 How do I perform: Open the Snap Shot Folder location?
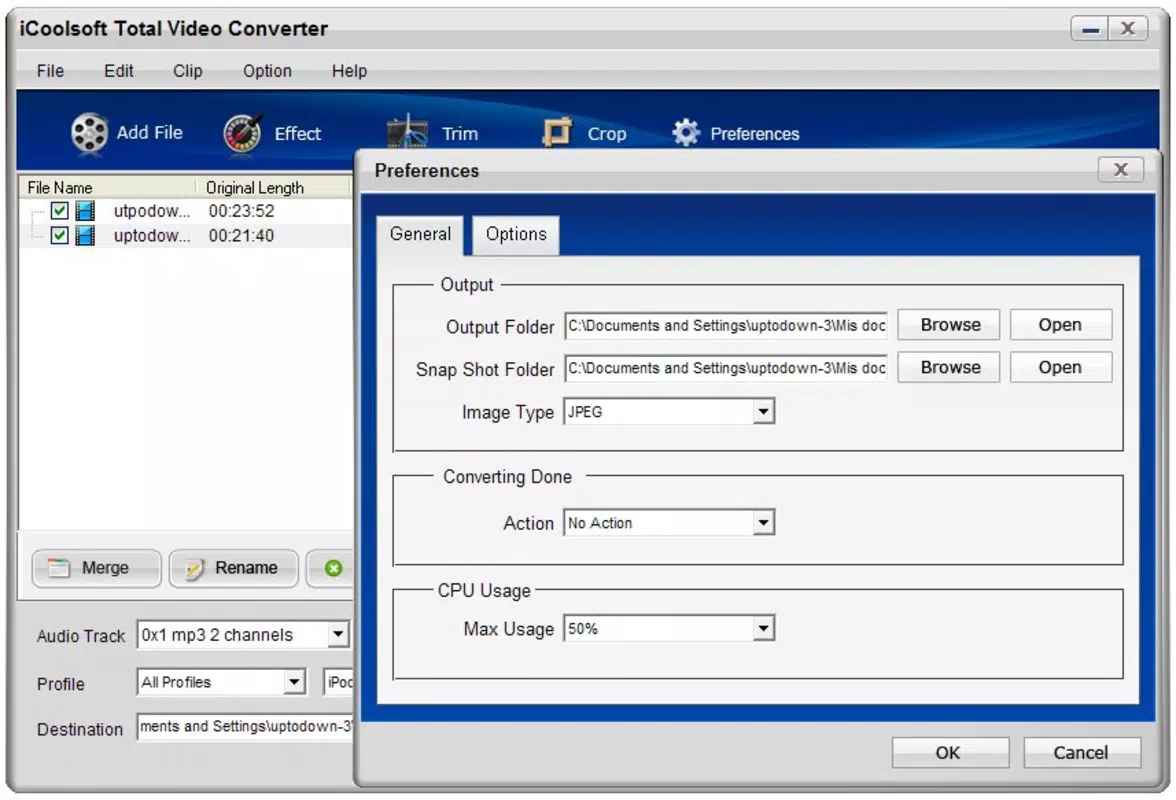[x=1060, y=367]
